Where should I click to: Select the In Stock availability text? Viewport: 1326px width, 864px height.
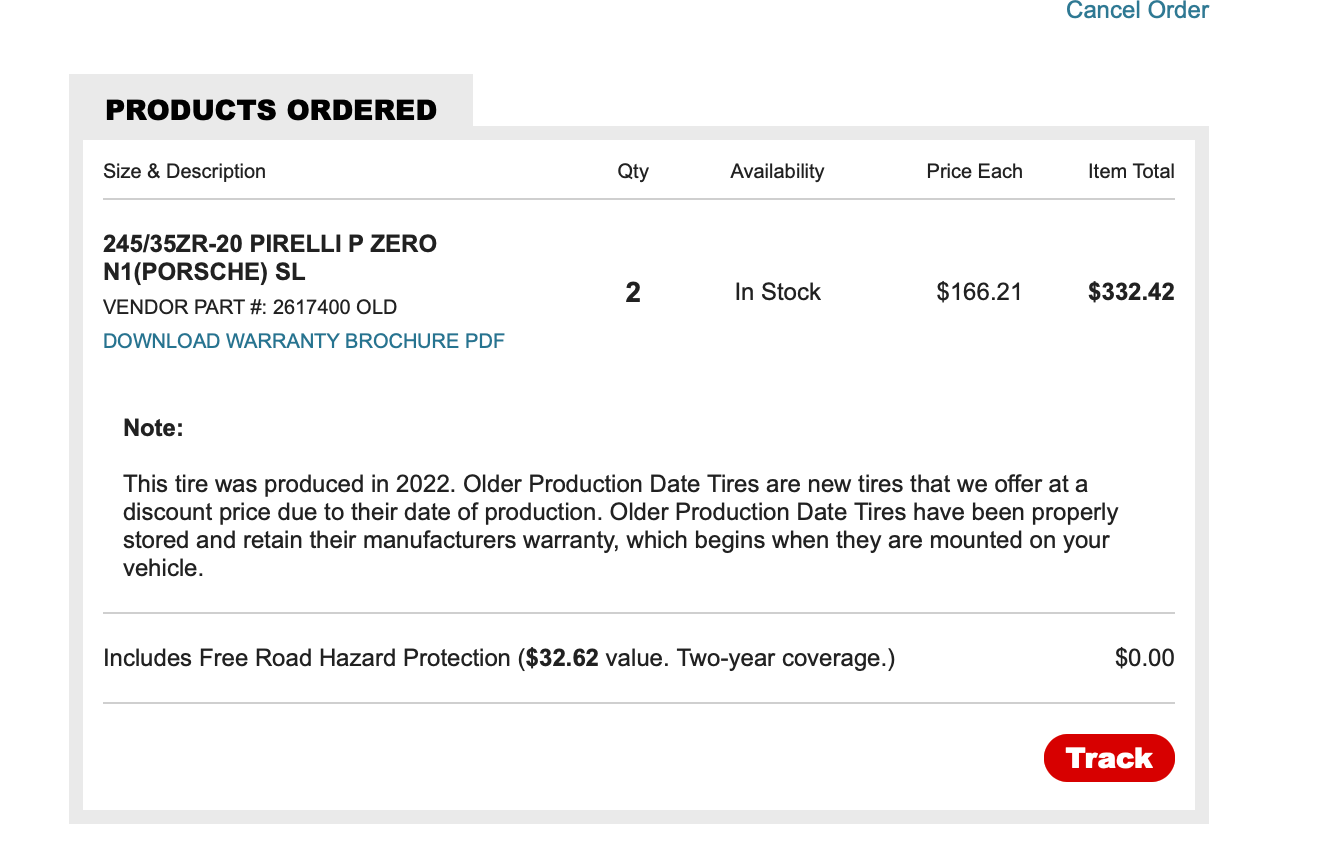(777, 292)
